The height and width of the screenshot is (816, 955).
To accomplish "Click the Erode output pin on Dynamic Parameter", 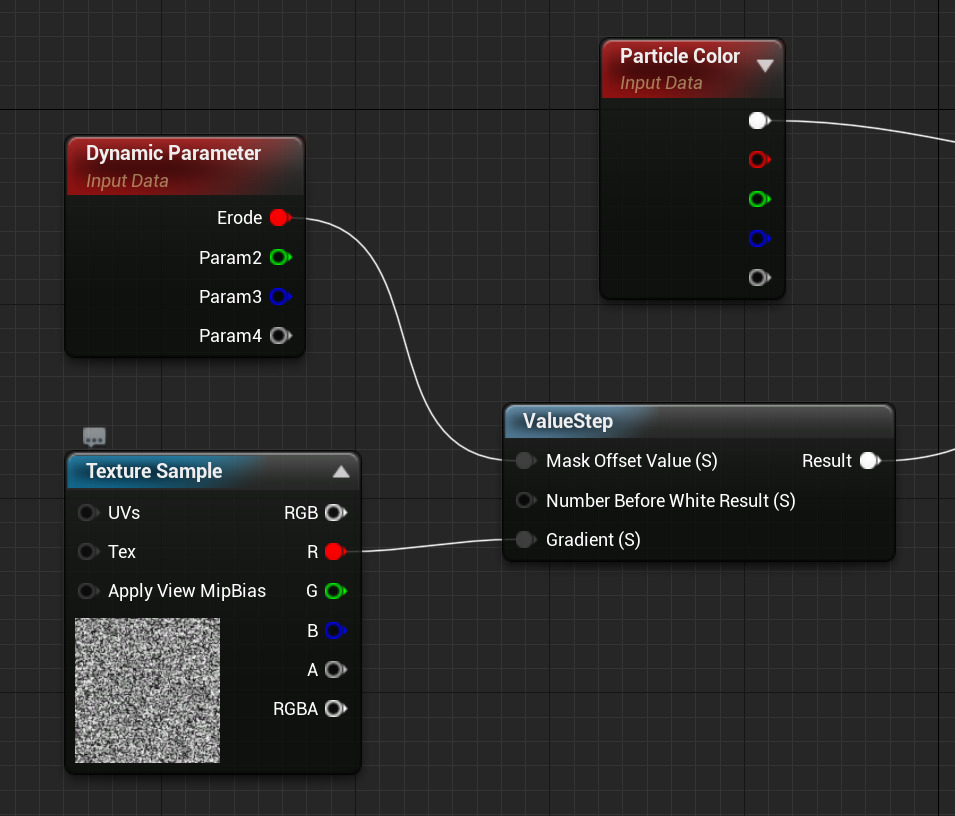I will pos(279,218).
